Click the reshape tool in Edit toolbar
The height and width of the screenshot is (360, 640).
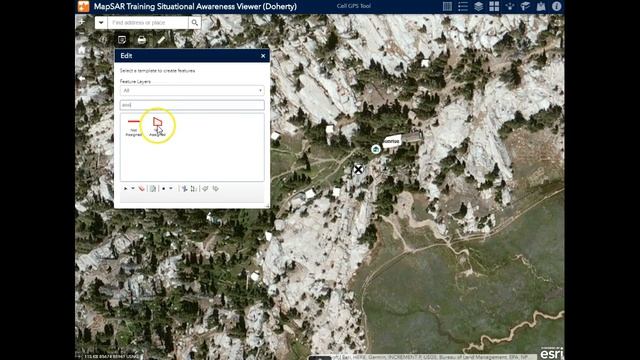coord(193,189)
